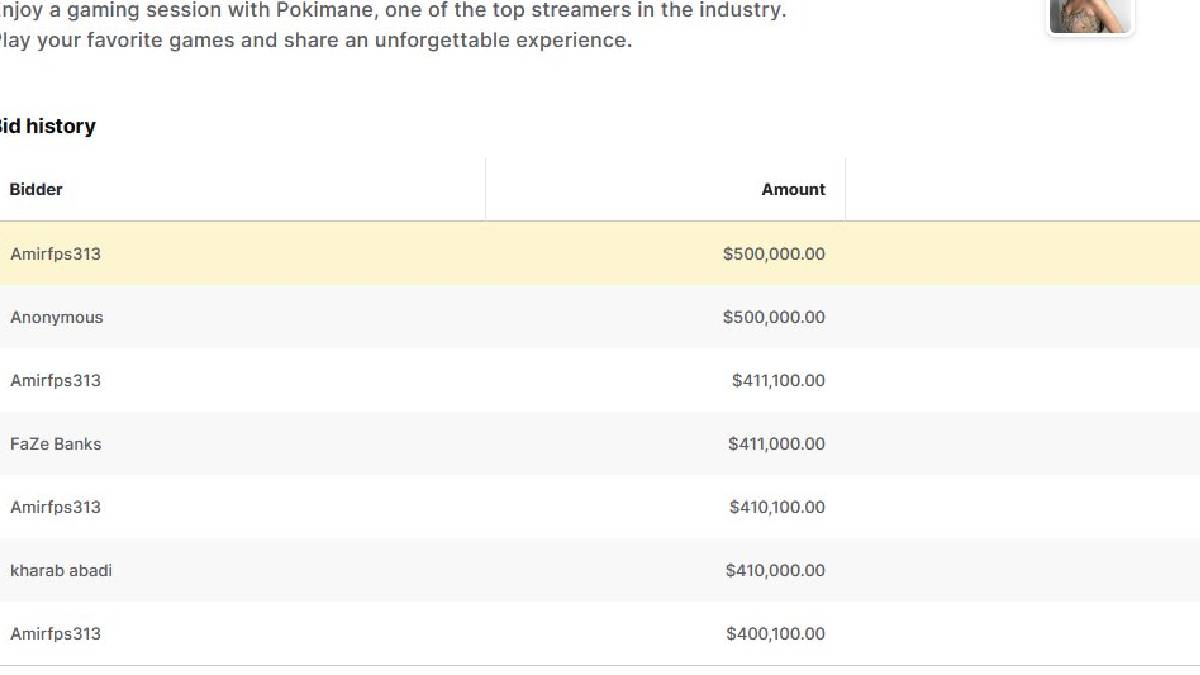Select Amirfps313 name beside the $411,100.00 bid
The height and width of the screenshot is (675, 1200).
tap(55, 380)
